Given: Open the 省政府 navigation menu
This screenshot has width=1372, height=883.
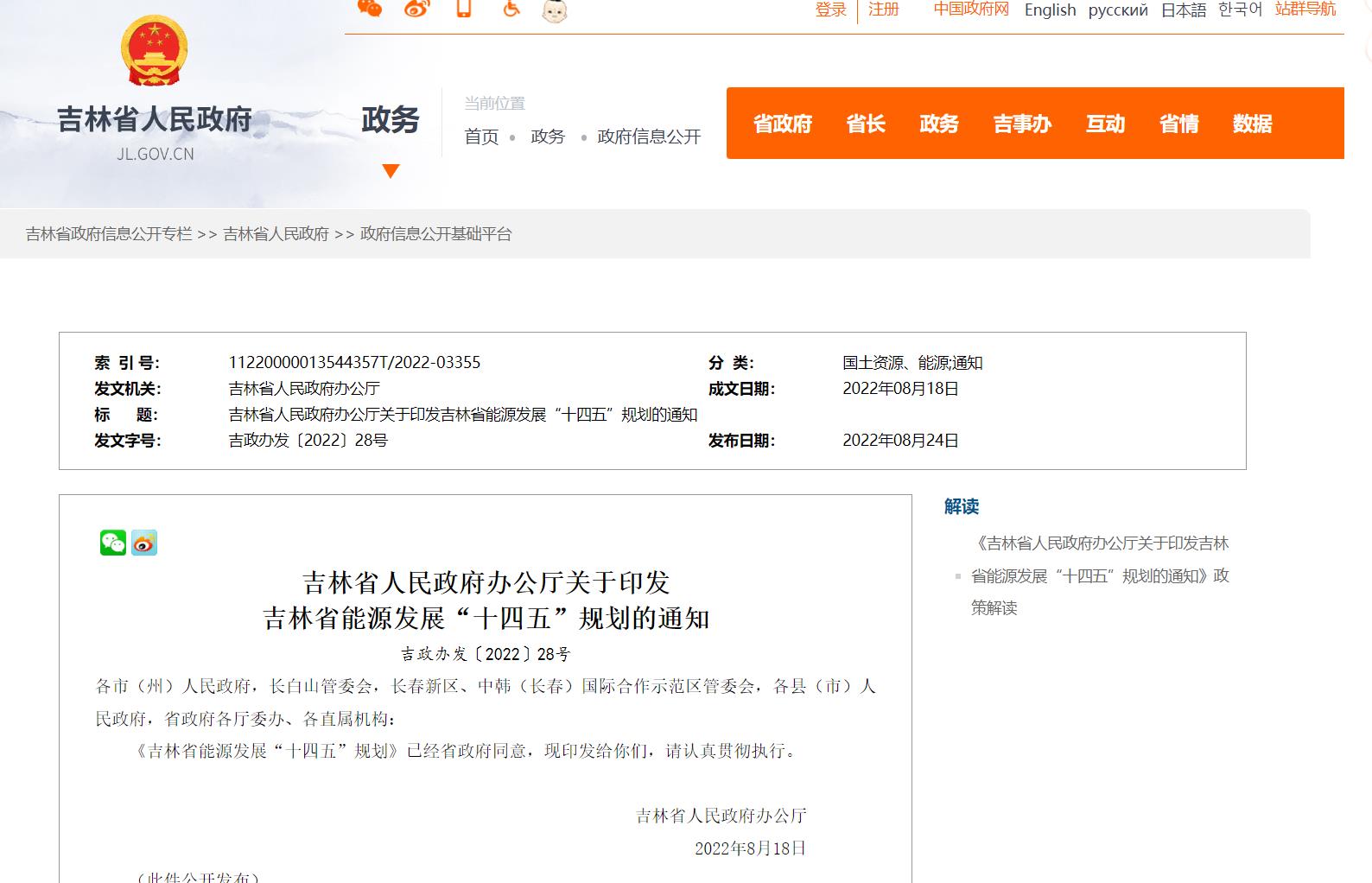Looking at the screenshot, I should pos(783,124).
